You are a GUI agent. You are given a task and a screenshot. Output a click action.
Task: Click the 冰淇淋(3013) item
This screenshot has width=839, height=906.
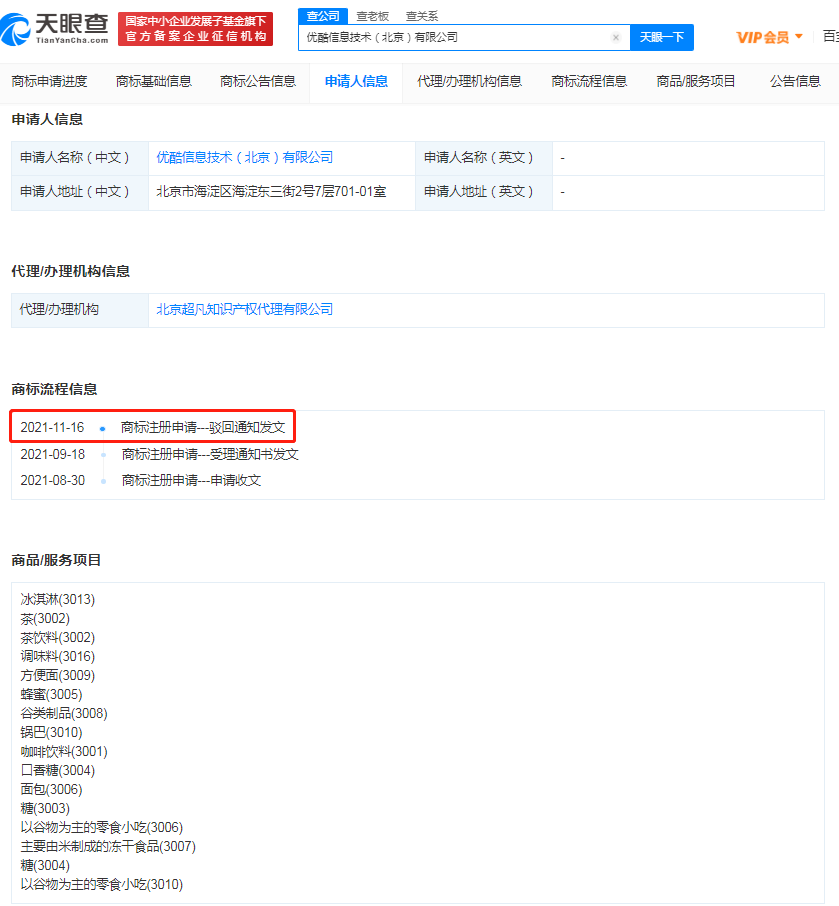click(58, 600)
